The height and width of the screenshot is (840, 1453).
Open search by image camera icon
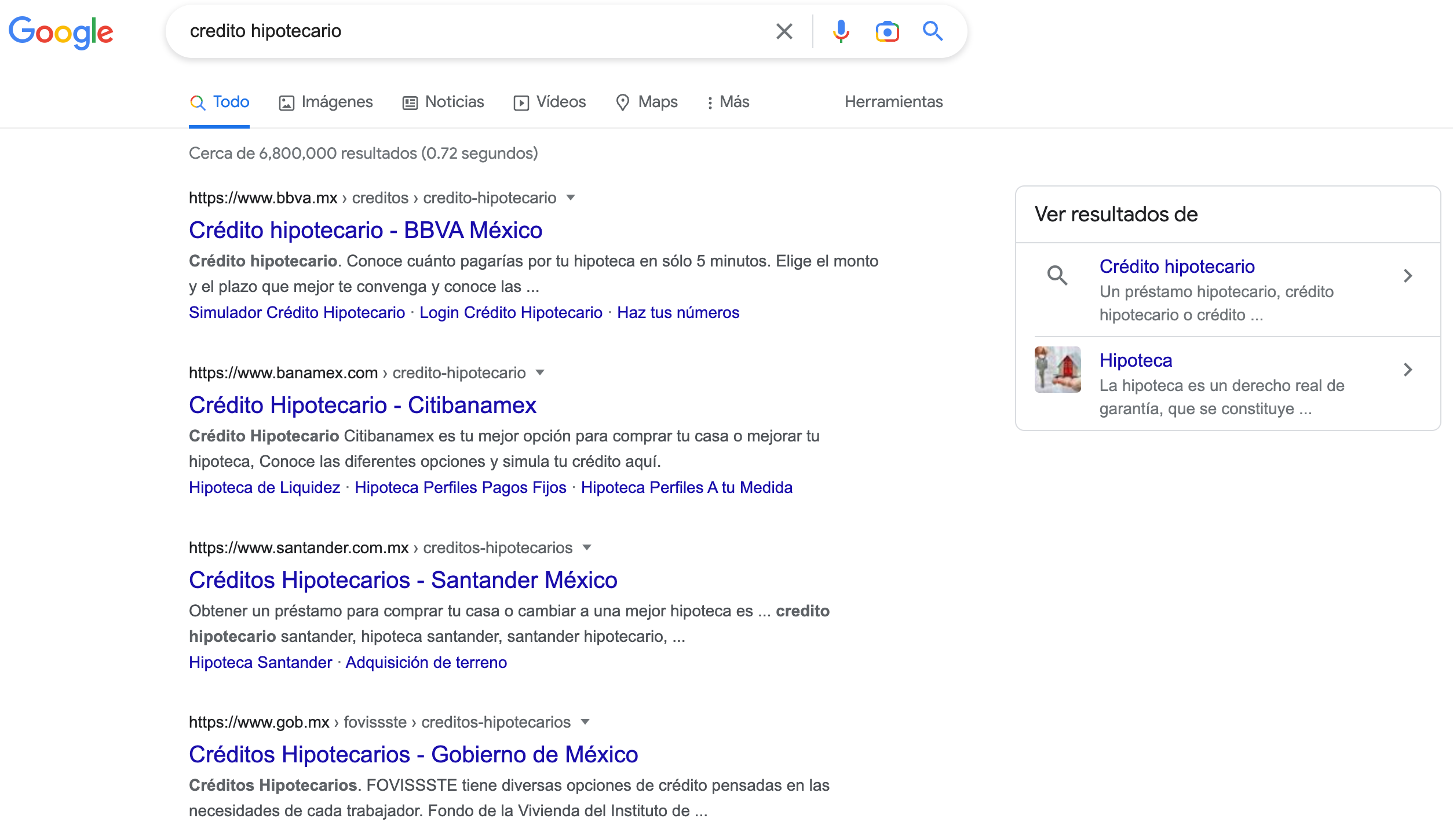click(887, 31)
